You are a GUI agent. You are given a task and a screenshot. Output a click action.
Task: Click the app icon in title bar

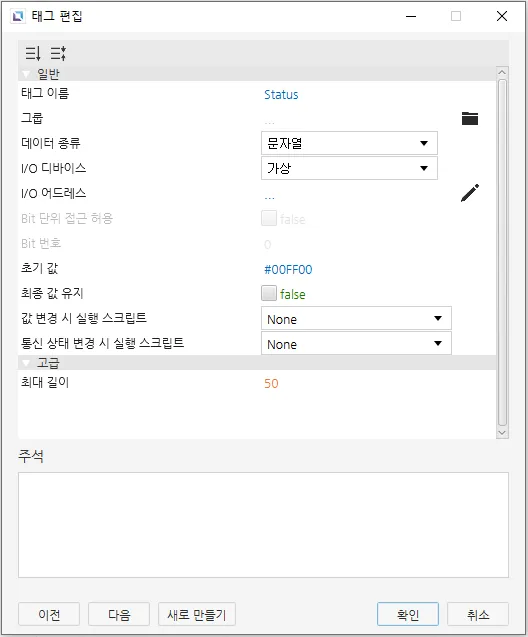click(18, 16)
